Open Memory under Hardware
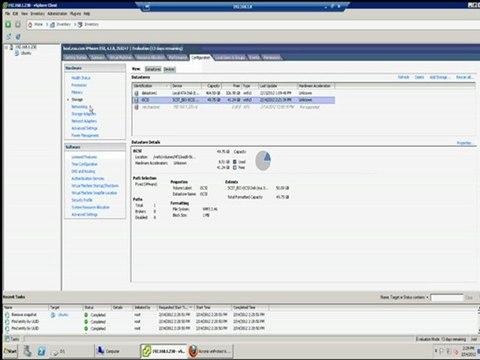 click(77, 92)
